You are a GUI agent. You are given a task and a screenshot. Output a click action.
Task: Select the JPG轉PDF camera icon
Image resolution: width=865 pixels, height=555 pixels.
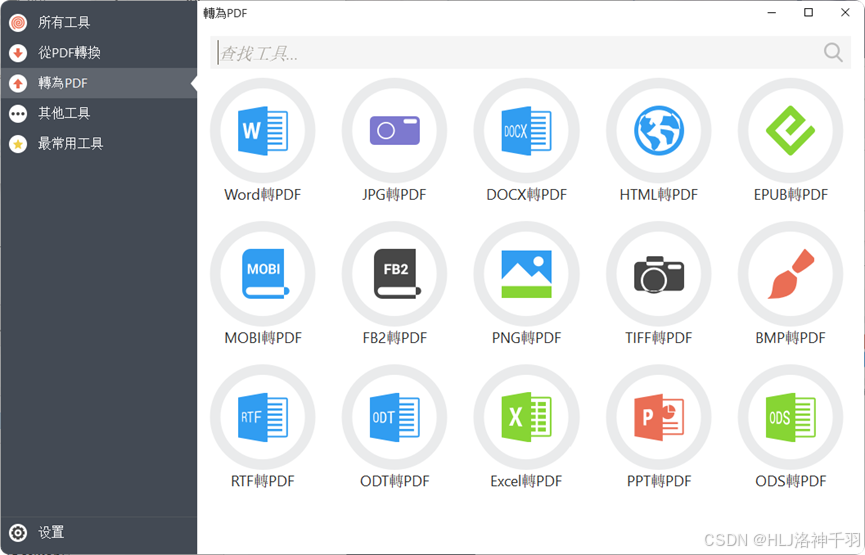point(394,131)
